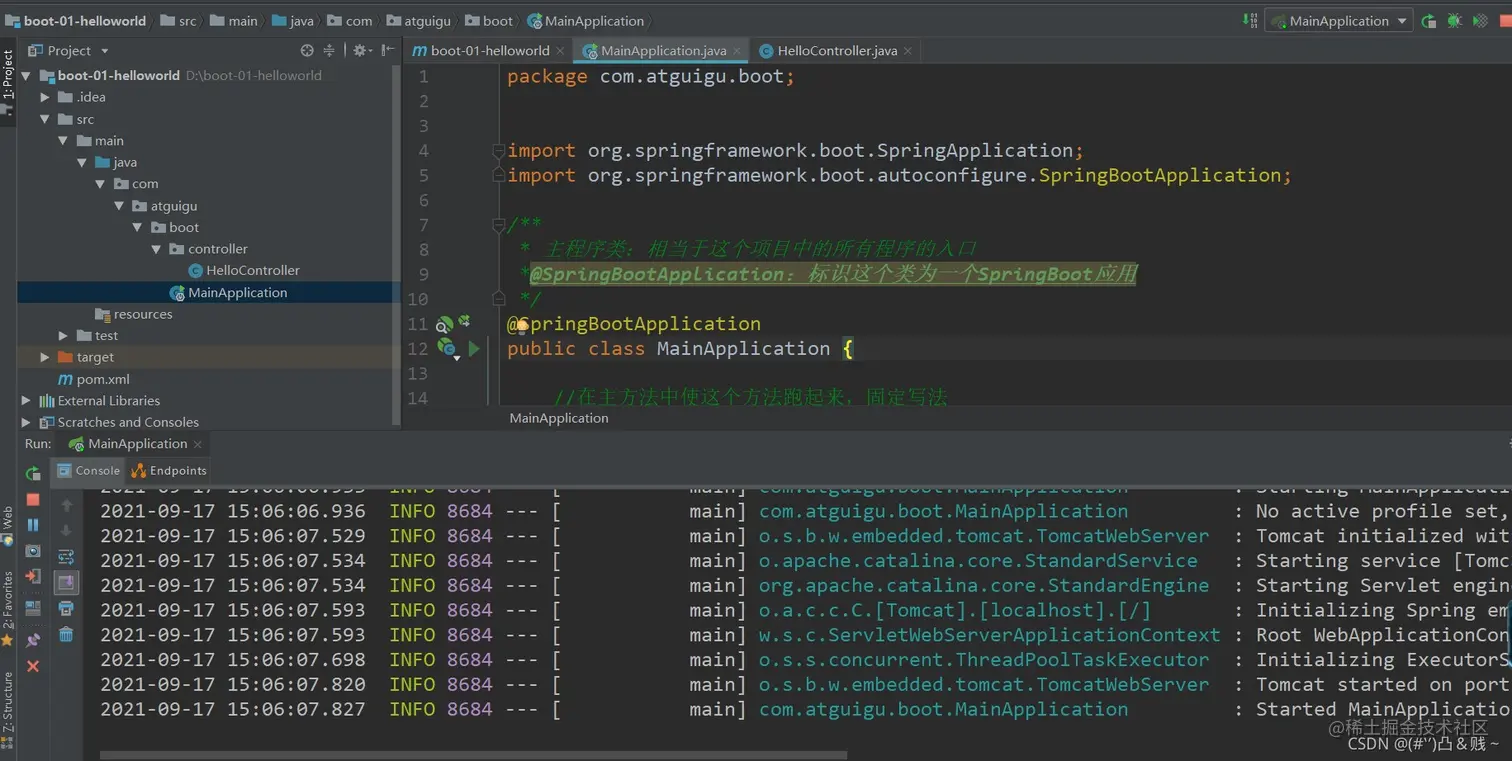1512x761 pixels.
Task: Open the 1: Project side tool window
Action: pyautogui.click(x=8, y=82)
